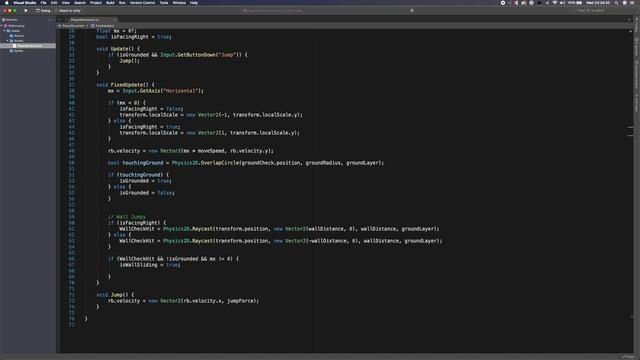Click 'void Update()' method declaration

[x=118, y=49]
